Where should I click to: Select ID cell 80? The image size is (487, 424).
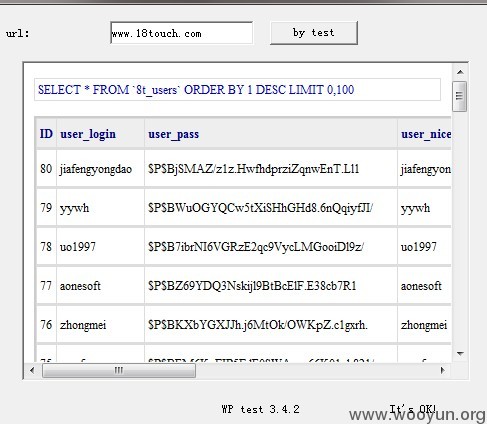tap(46, 169)
